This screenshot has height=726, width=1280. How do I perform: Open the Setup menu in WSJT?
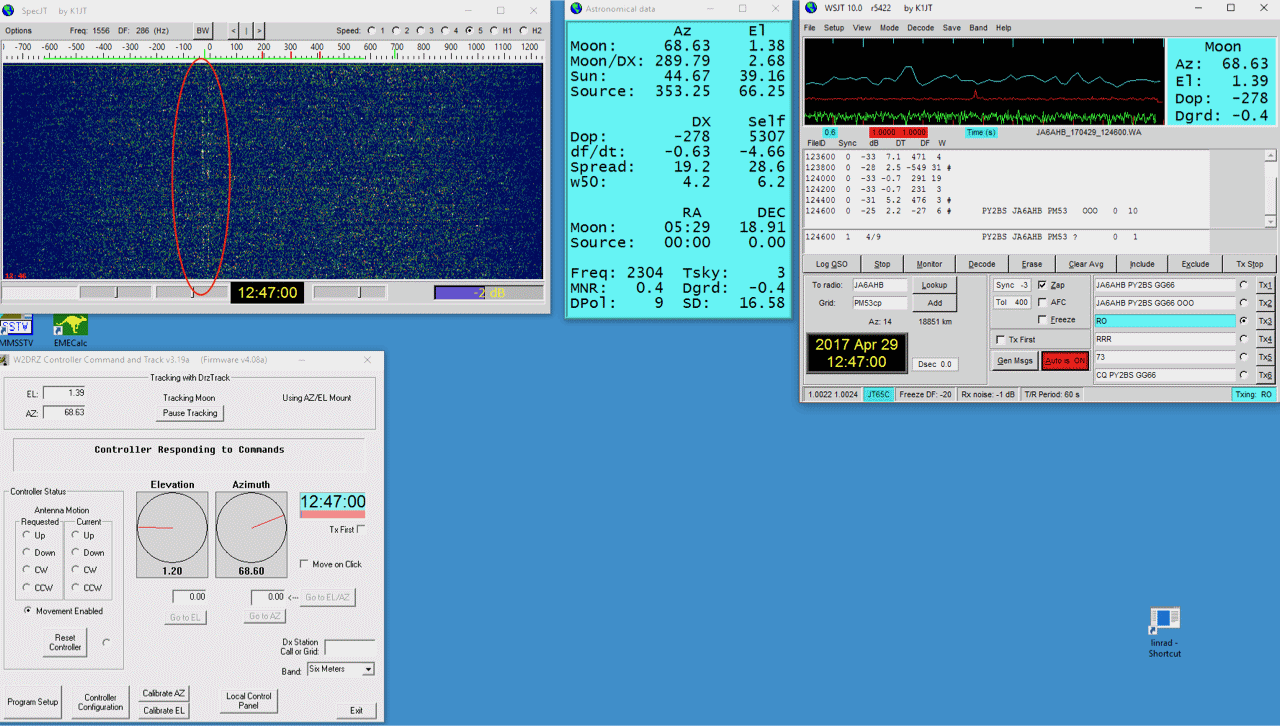833,28
